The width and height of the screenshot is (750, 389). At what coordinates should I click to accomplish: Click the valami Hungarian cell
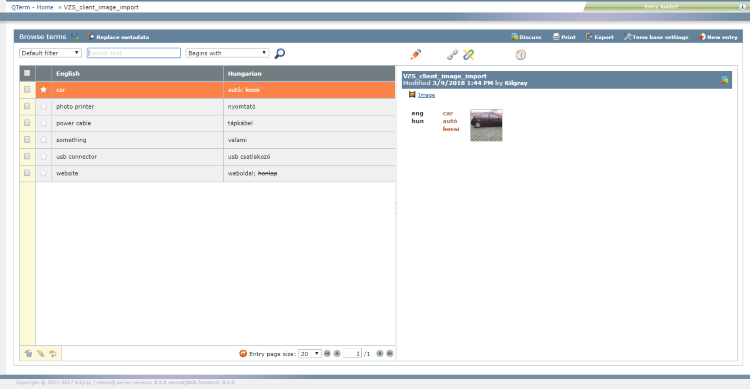coord(309,140)
